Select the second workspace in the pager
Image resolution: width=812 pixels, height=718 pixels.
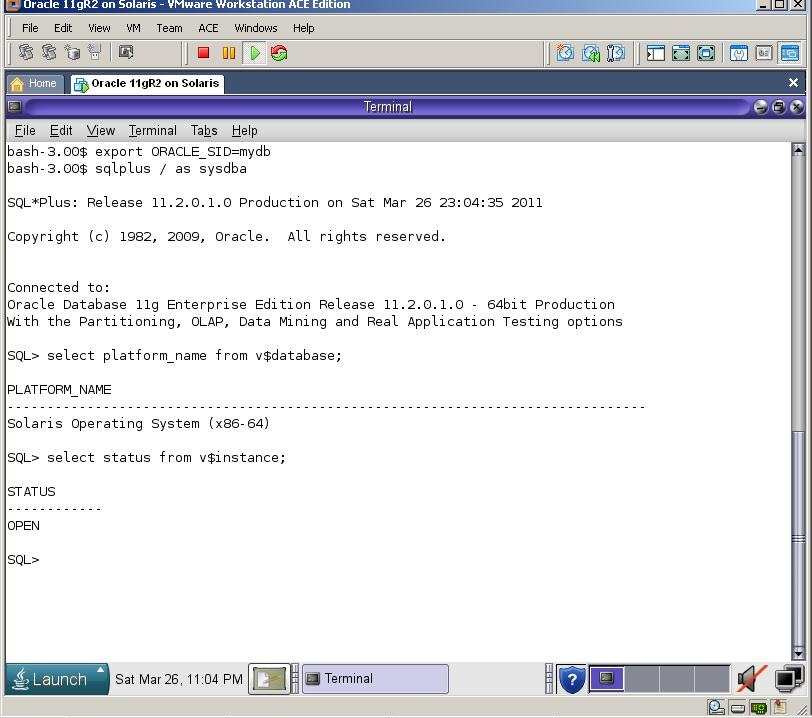(640, 679)
